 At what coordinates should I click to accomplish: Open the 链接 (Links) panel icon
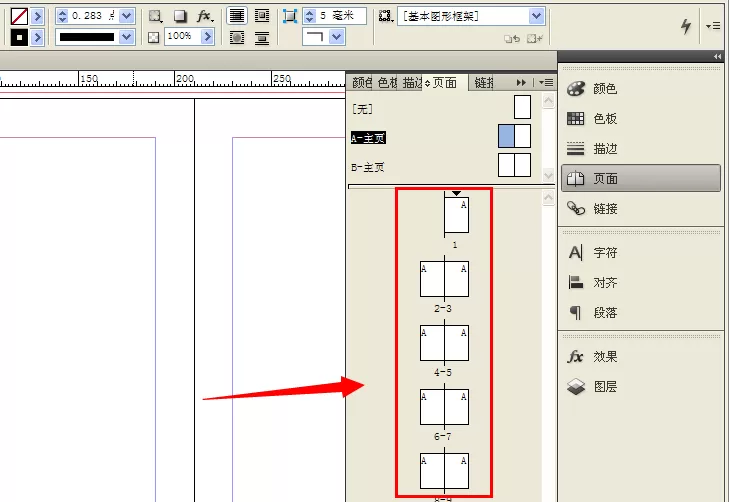(x=591, y=209)
